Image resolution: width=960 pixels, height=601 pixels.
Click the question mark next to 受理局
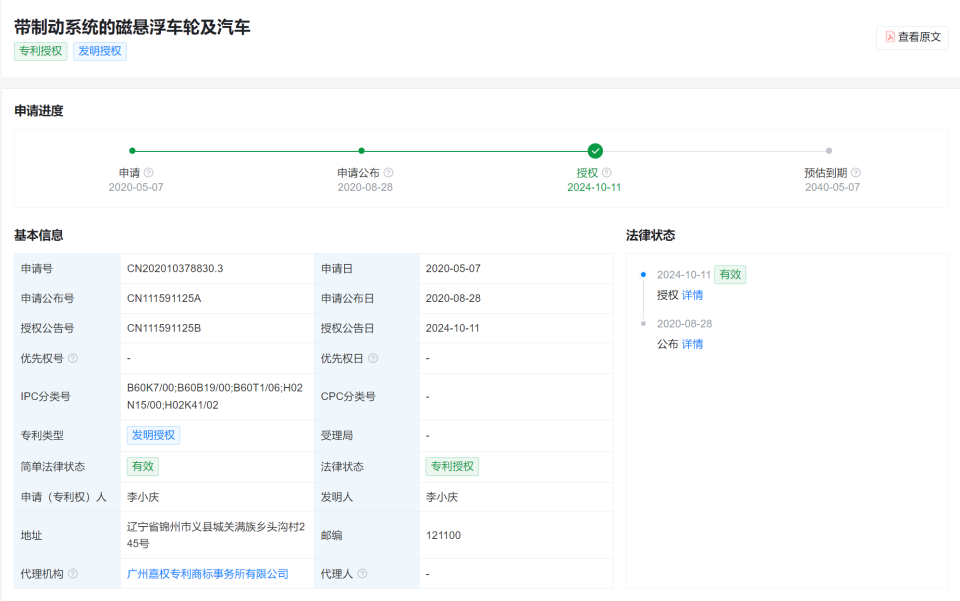(x=362, y=435)
